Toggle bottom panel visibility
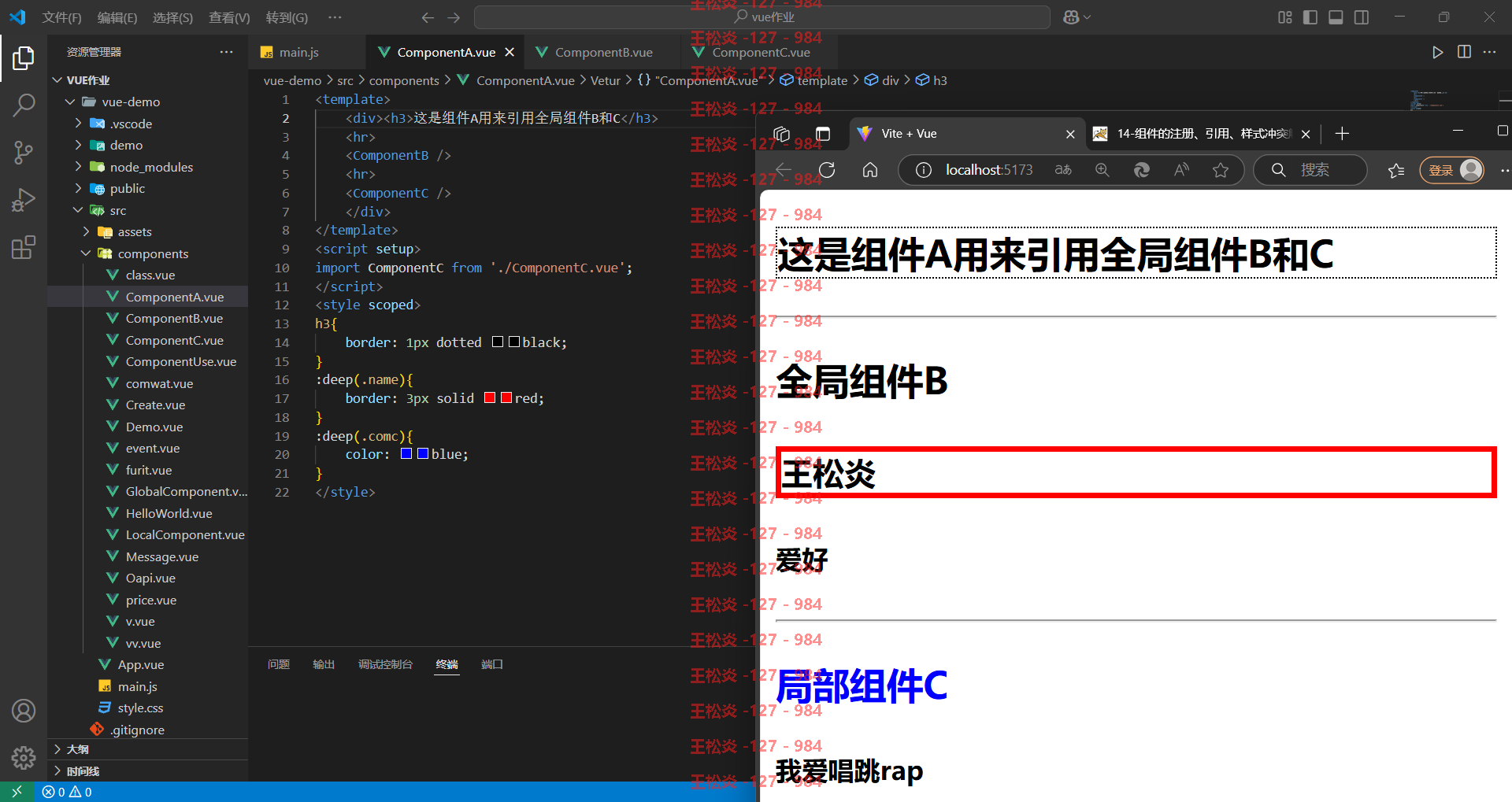The image size is (1512, 802). pyautogui.click(x=1336, y=17)
